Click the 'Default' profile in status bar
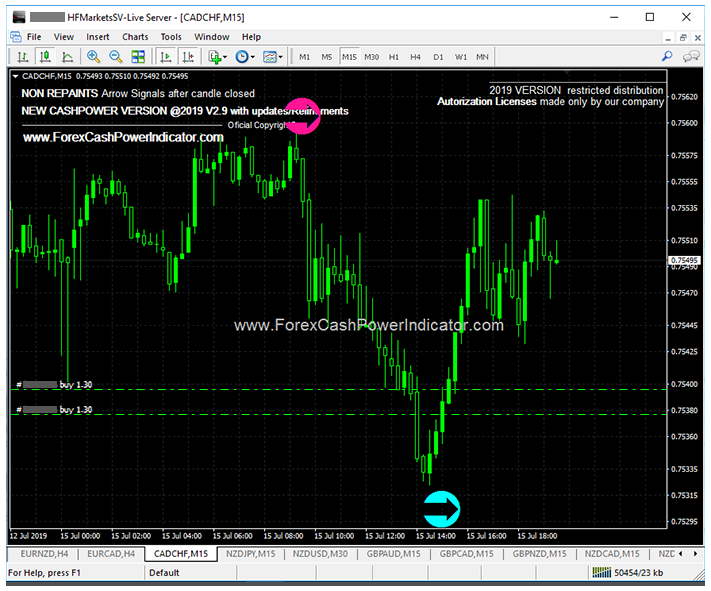The image size is (711, 591). click(164, 573)
